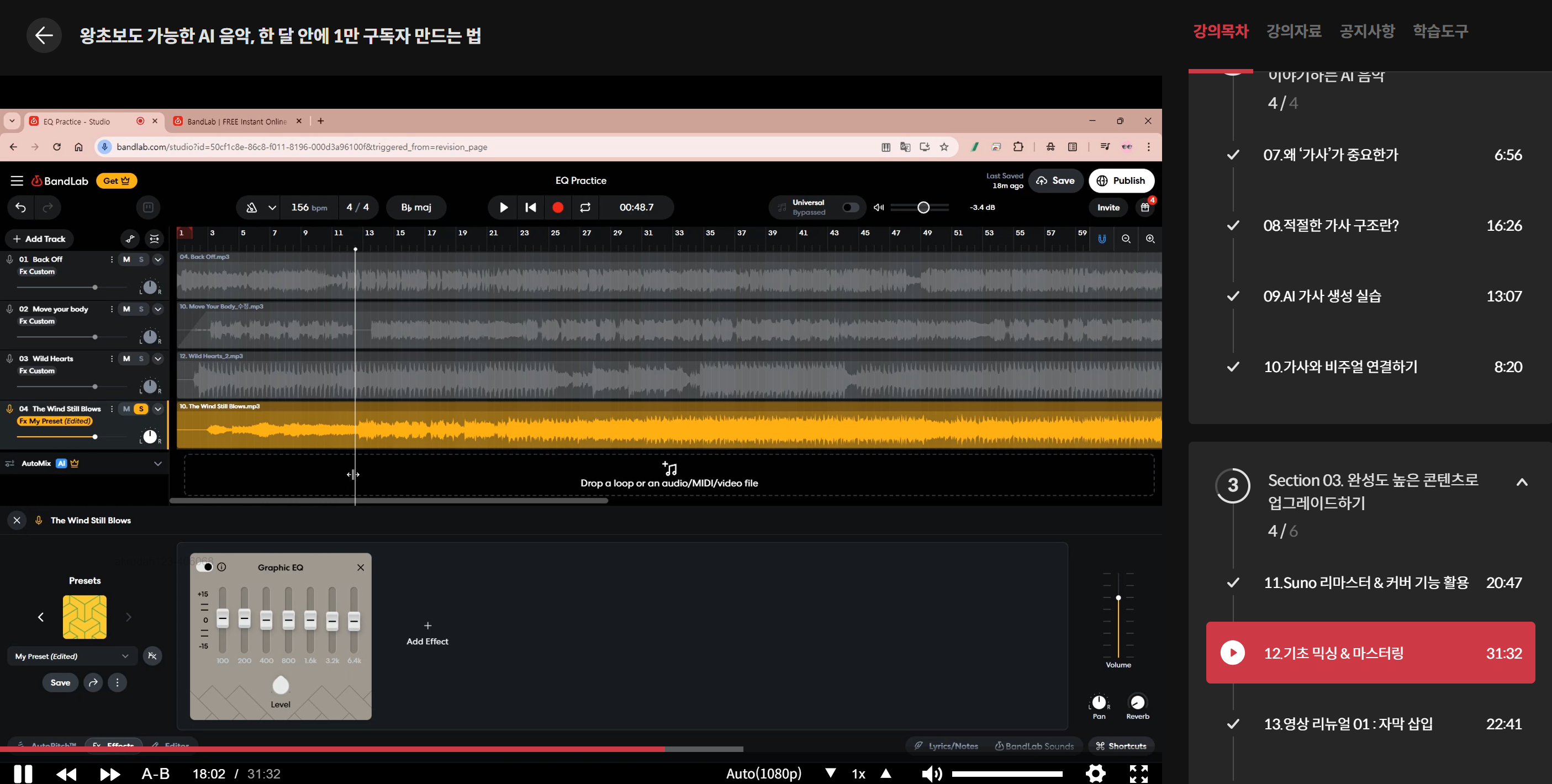
Task: Save the project using the cloud Save button
Action: (1055, 181)
